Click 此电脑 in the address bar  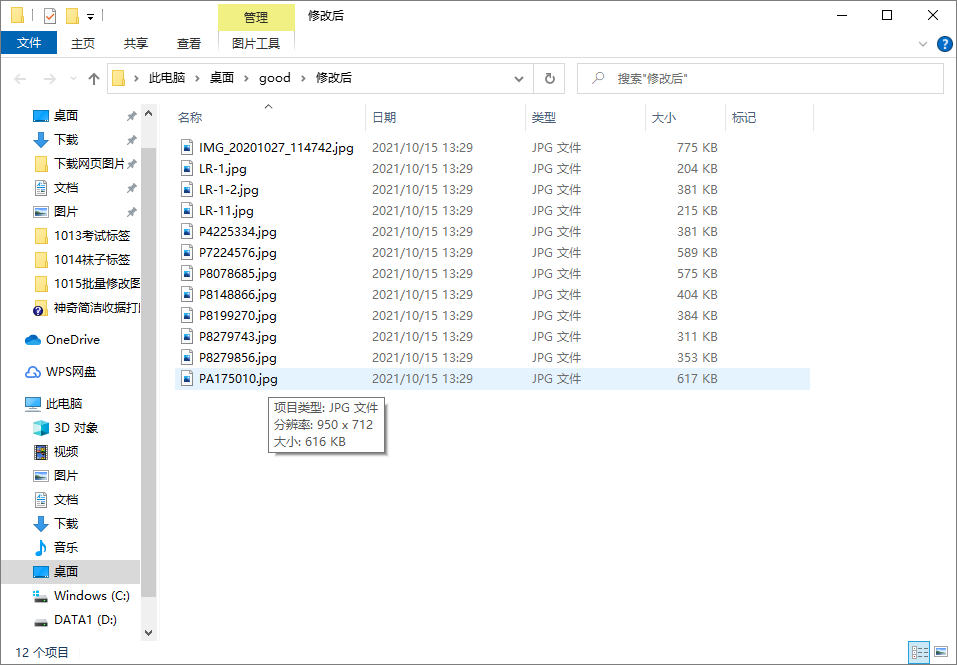pyautogui.click(x=167, y=78)
